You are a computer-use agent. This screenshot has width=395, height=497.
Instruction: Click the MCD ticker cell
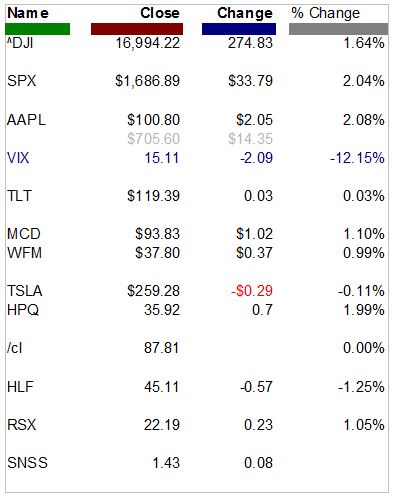24,234
